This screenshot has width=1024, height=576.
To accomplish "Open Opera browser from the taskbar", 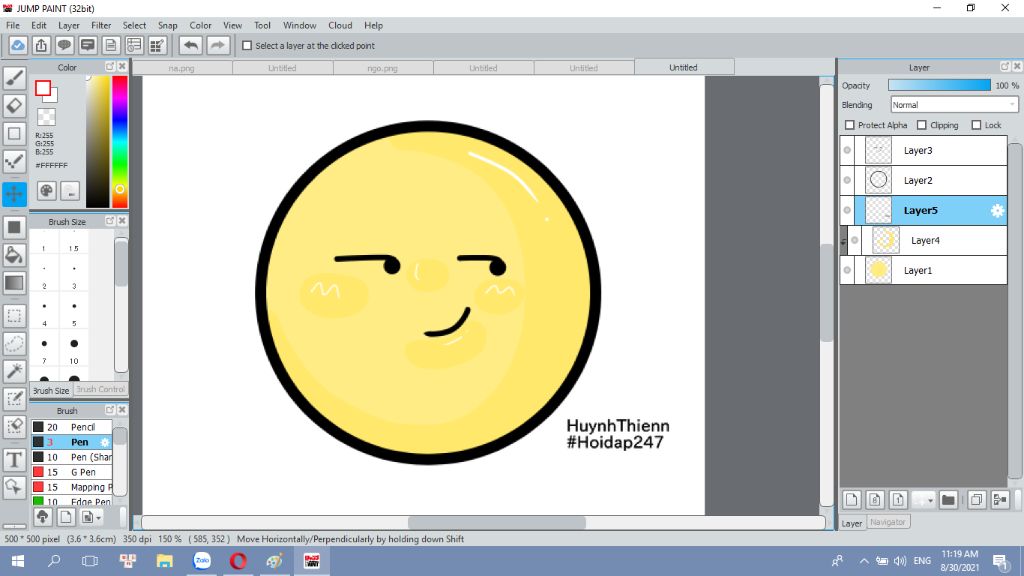I will [238, 561].
